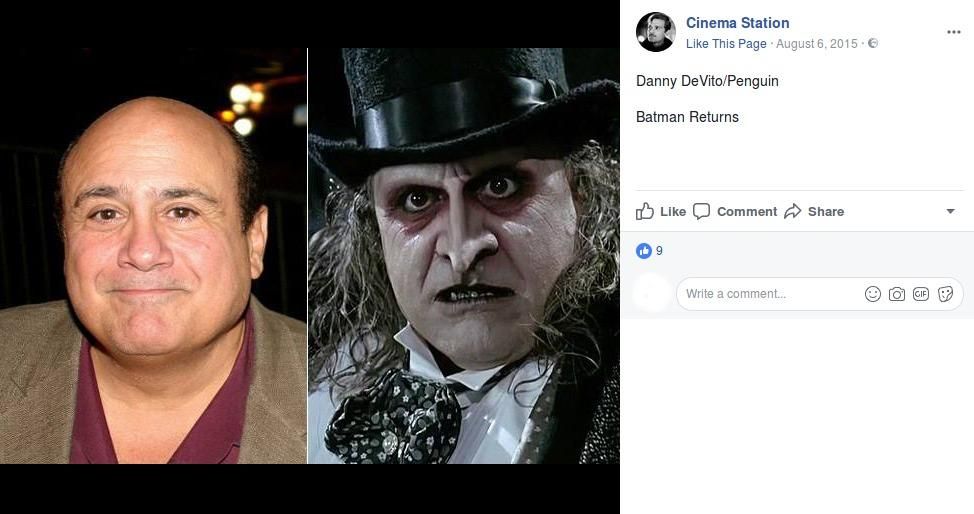Click the Like This Page link
The image size is (974, 514).
726,44
